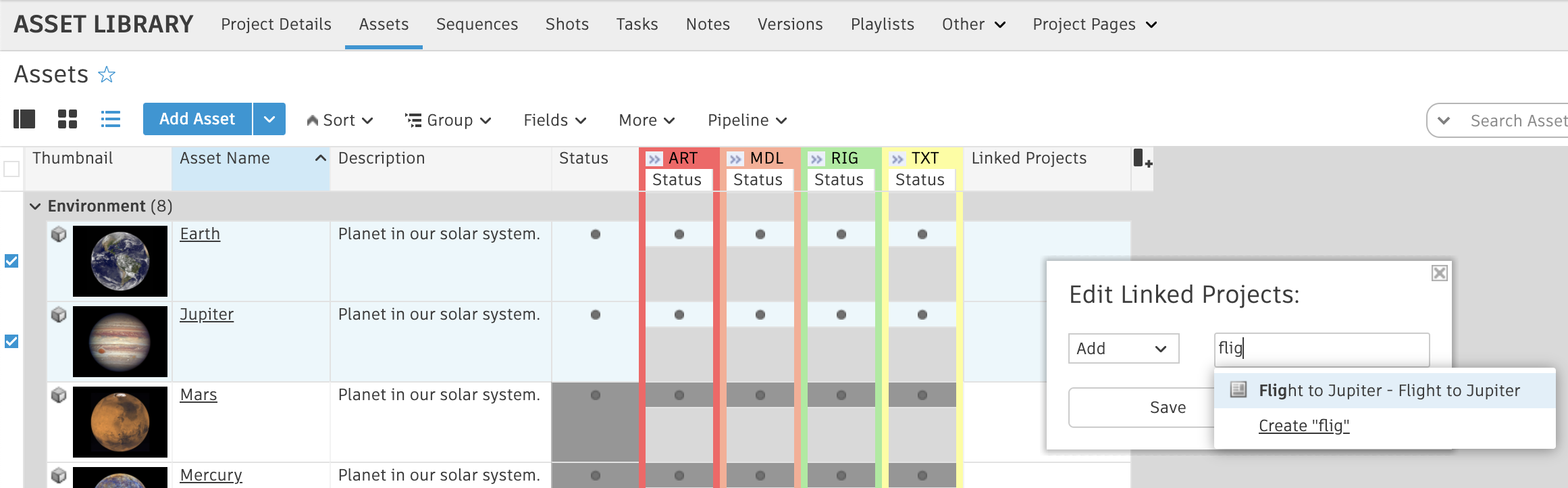The width and height of the screenshot is (1568, 488).
Task: Switch to thumbnail grid view
Action: 68,120
